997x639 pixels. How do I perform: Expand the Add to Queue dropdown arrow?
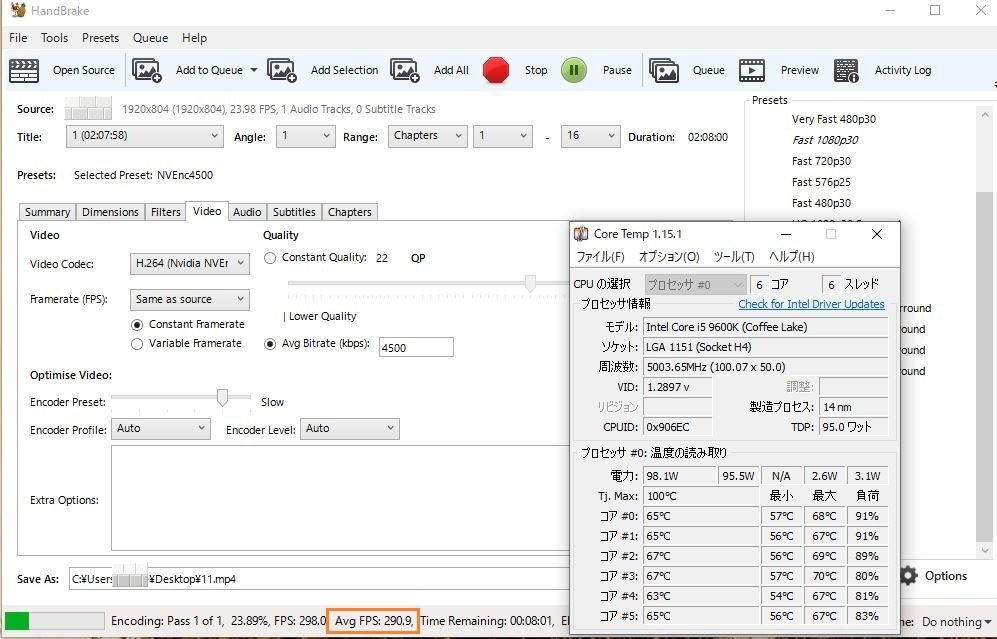click(254, 70)
